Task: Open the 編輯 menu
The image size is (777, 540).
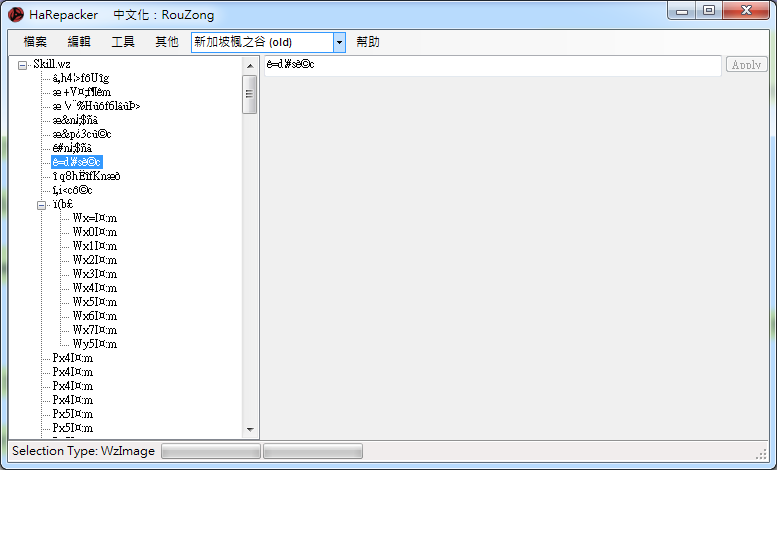Action: [79, 42]
